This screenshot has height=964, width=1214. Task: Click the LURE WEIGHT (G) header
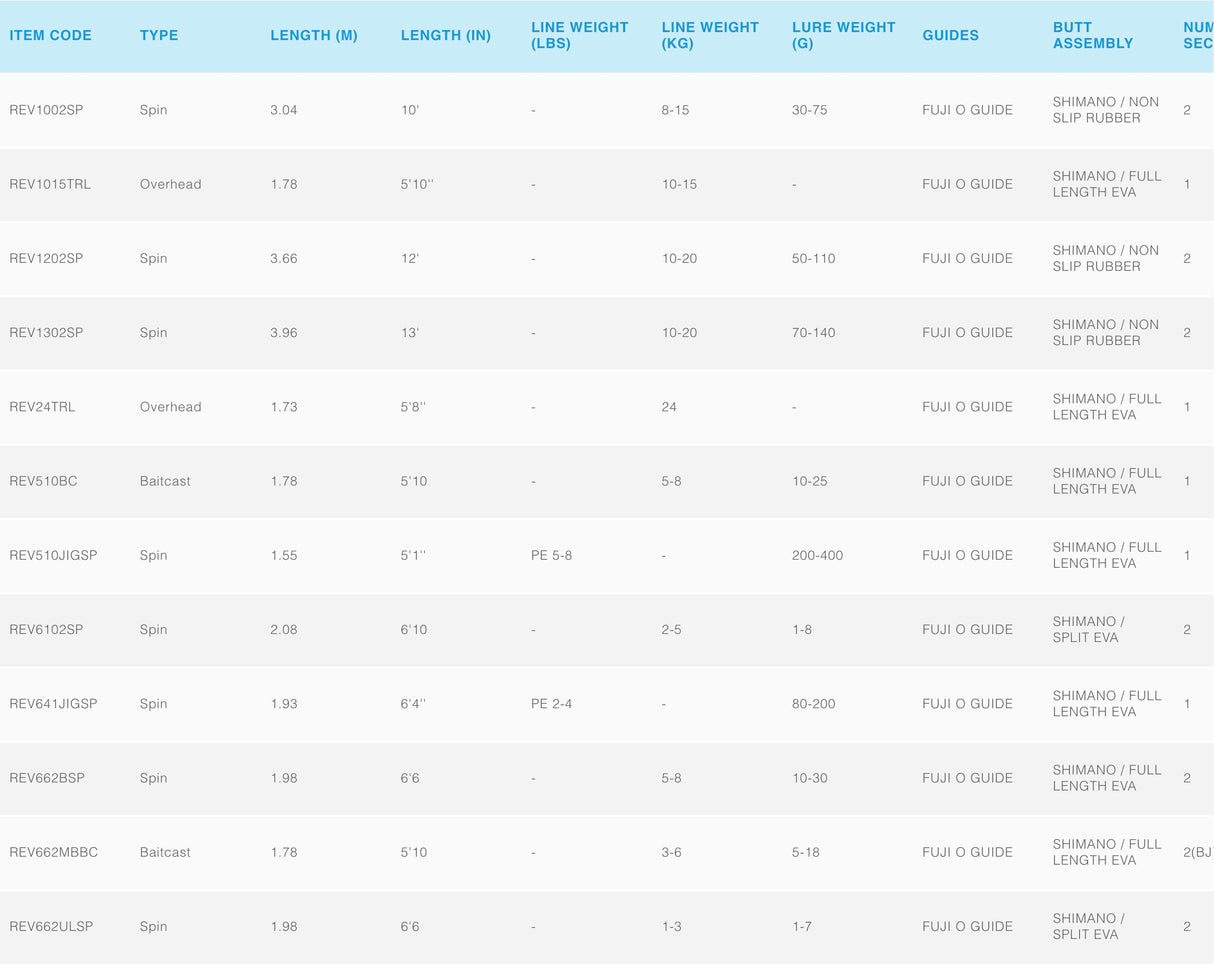(x=843, y=35)
